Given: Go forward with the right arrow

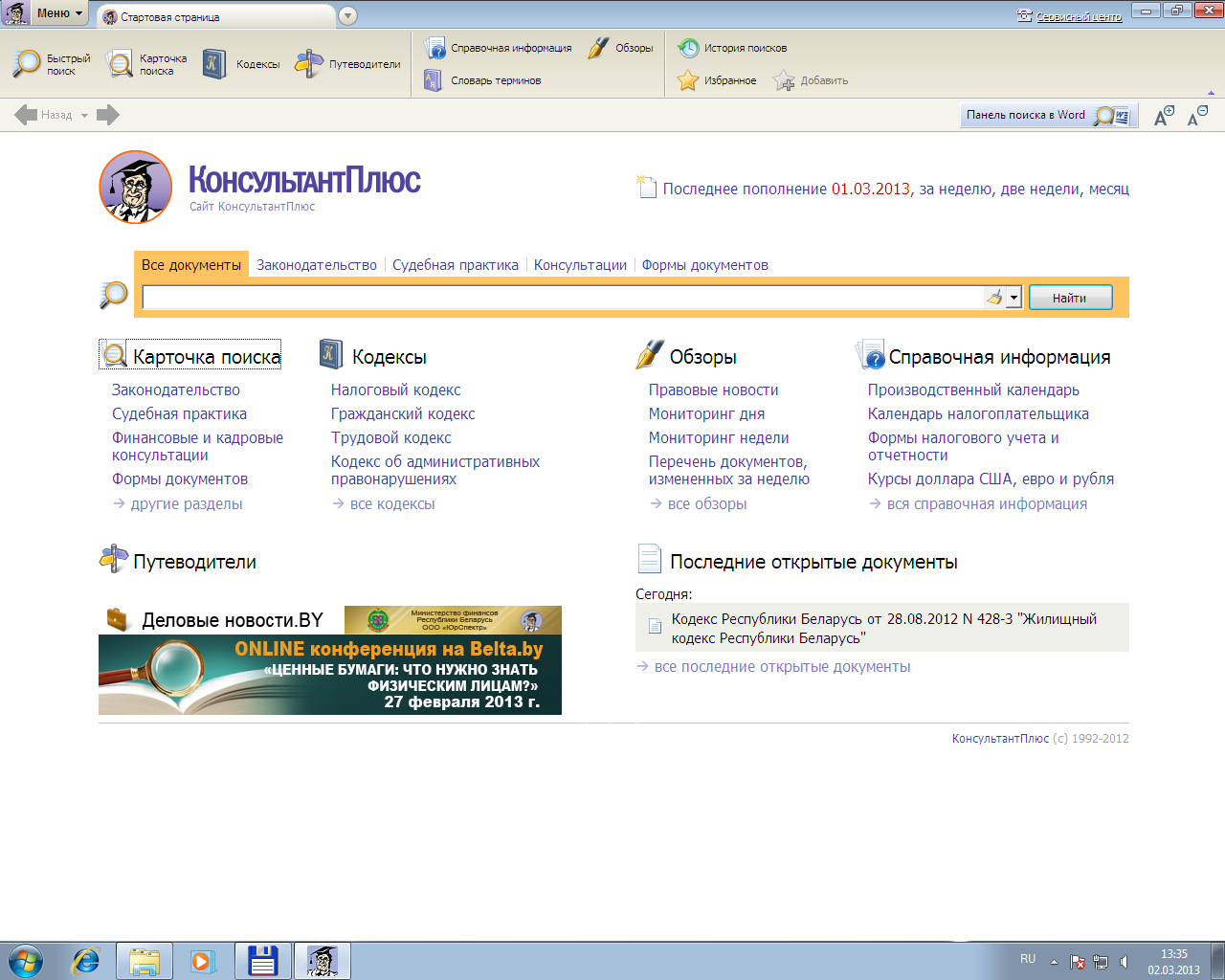Looking at the screenshot, I should (108, 115).
